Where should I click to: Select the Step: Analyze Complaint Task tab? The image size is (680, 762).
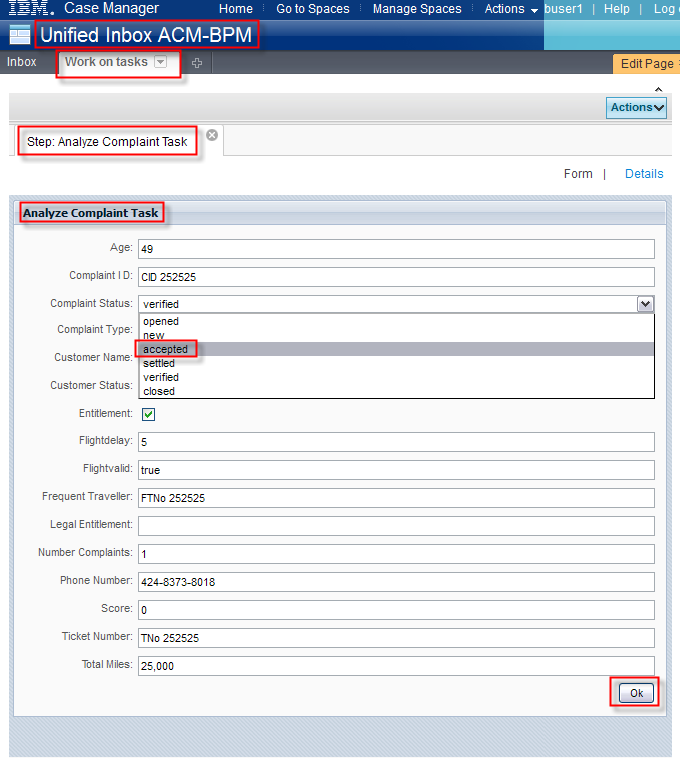pyautogui.click(x=107, y=141)
